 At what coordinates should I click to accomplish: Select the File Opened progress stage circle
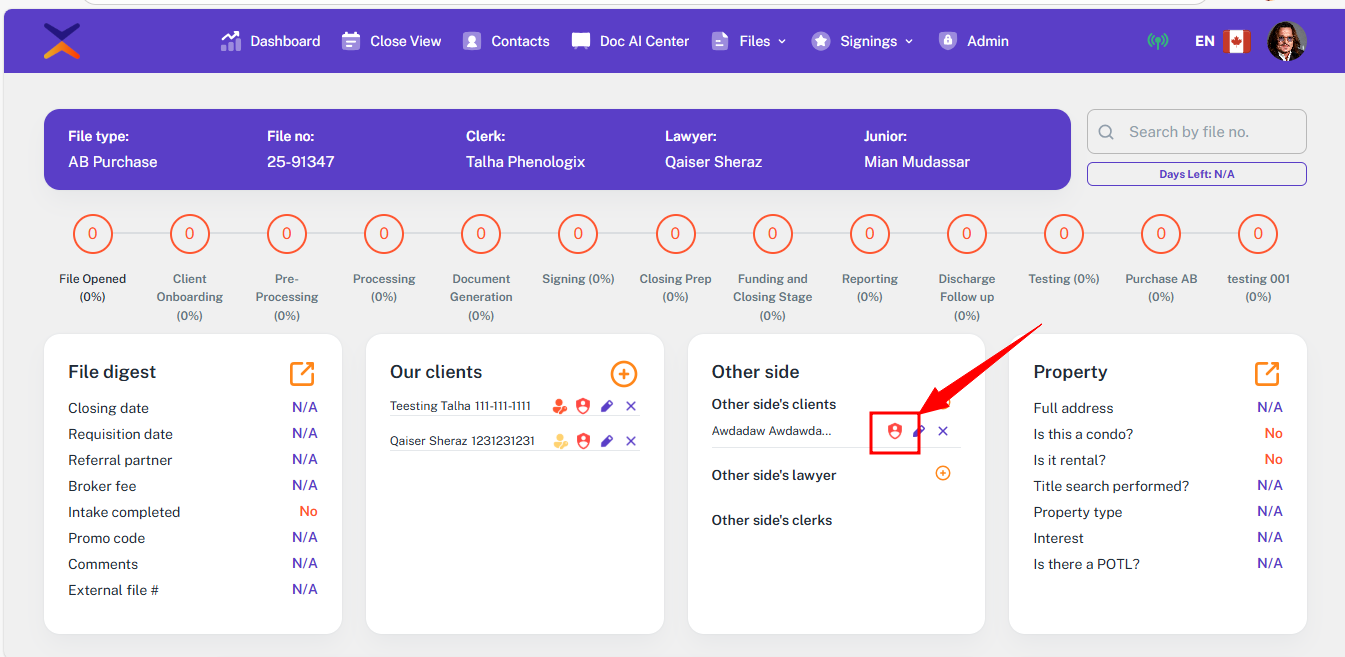(93, 234)
